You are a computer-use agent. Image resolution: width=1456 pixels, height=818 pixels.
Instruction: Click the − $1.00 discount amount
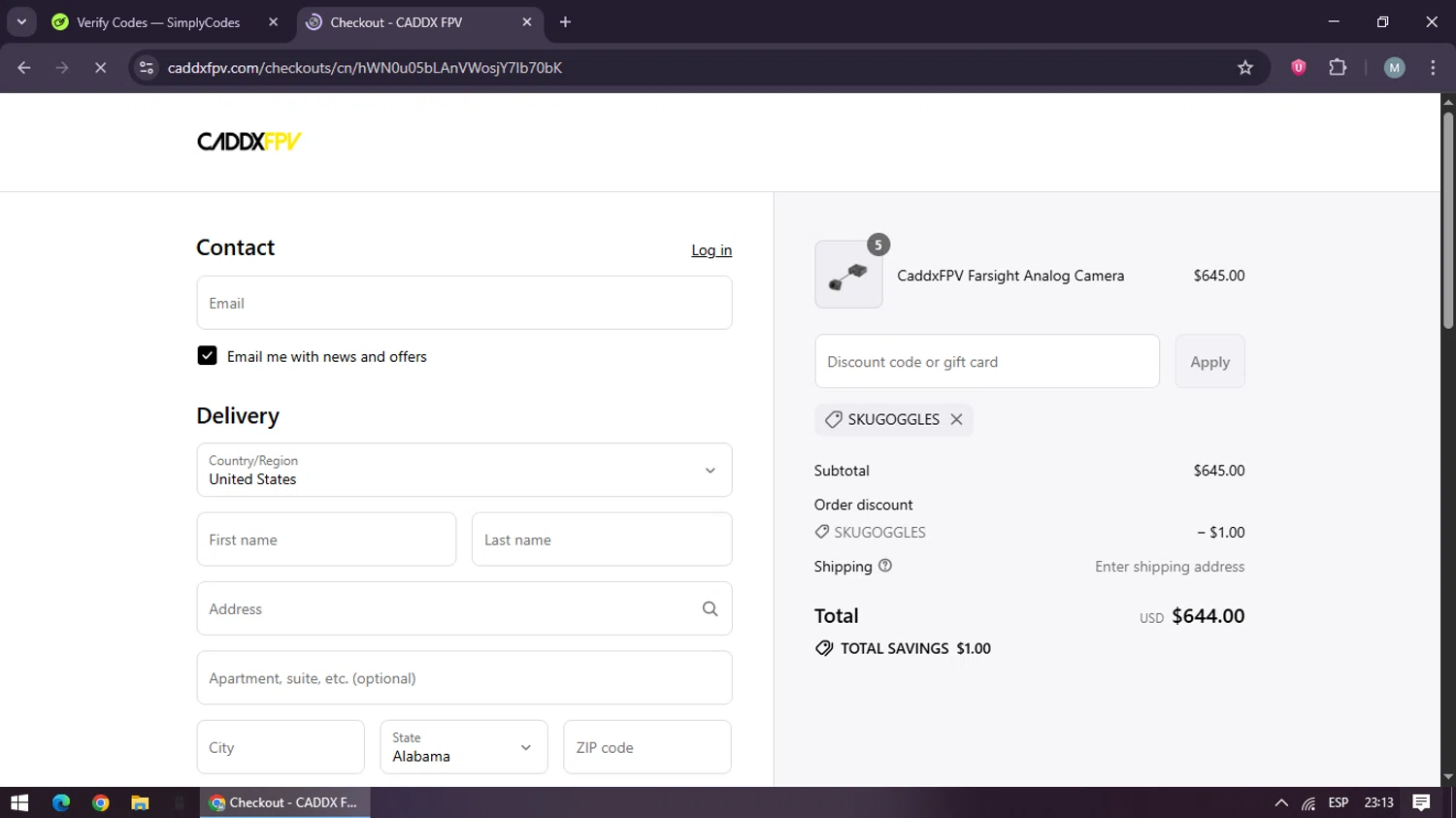pos(1221,533)
